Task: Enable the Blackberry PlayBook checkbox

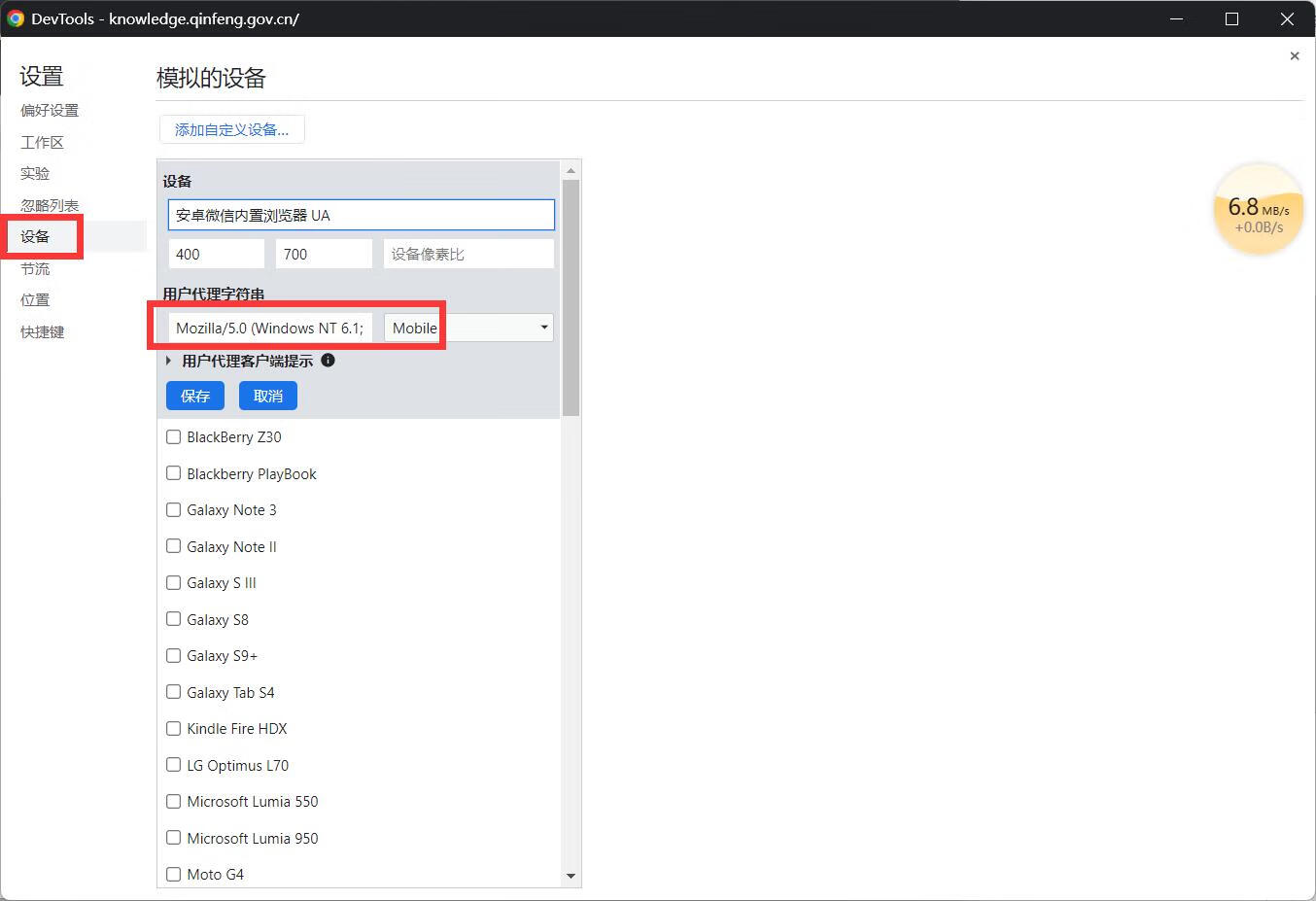Action: 174,473
